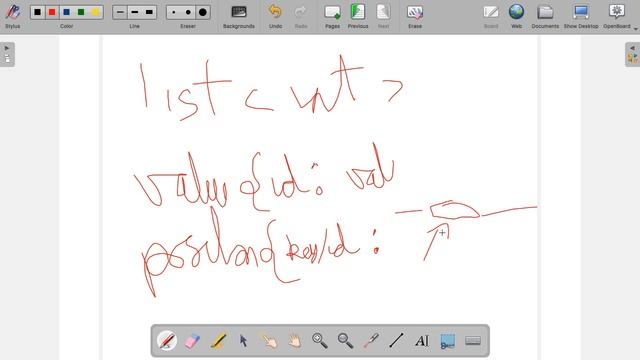This screenshot has width=640, height=360.
Task: Select the Highlighter marker tool
Action: pos(218,340)
